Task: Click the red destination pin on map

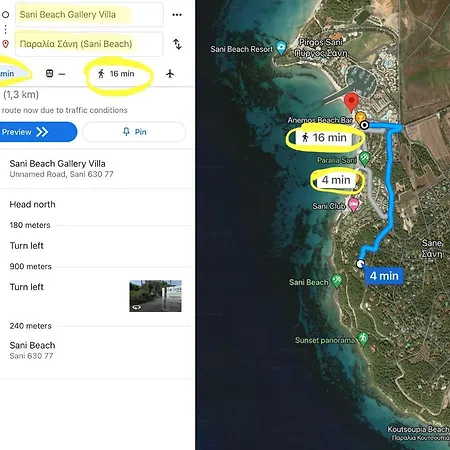Action: coord(351,102)
